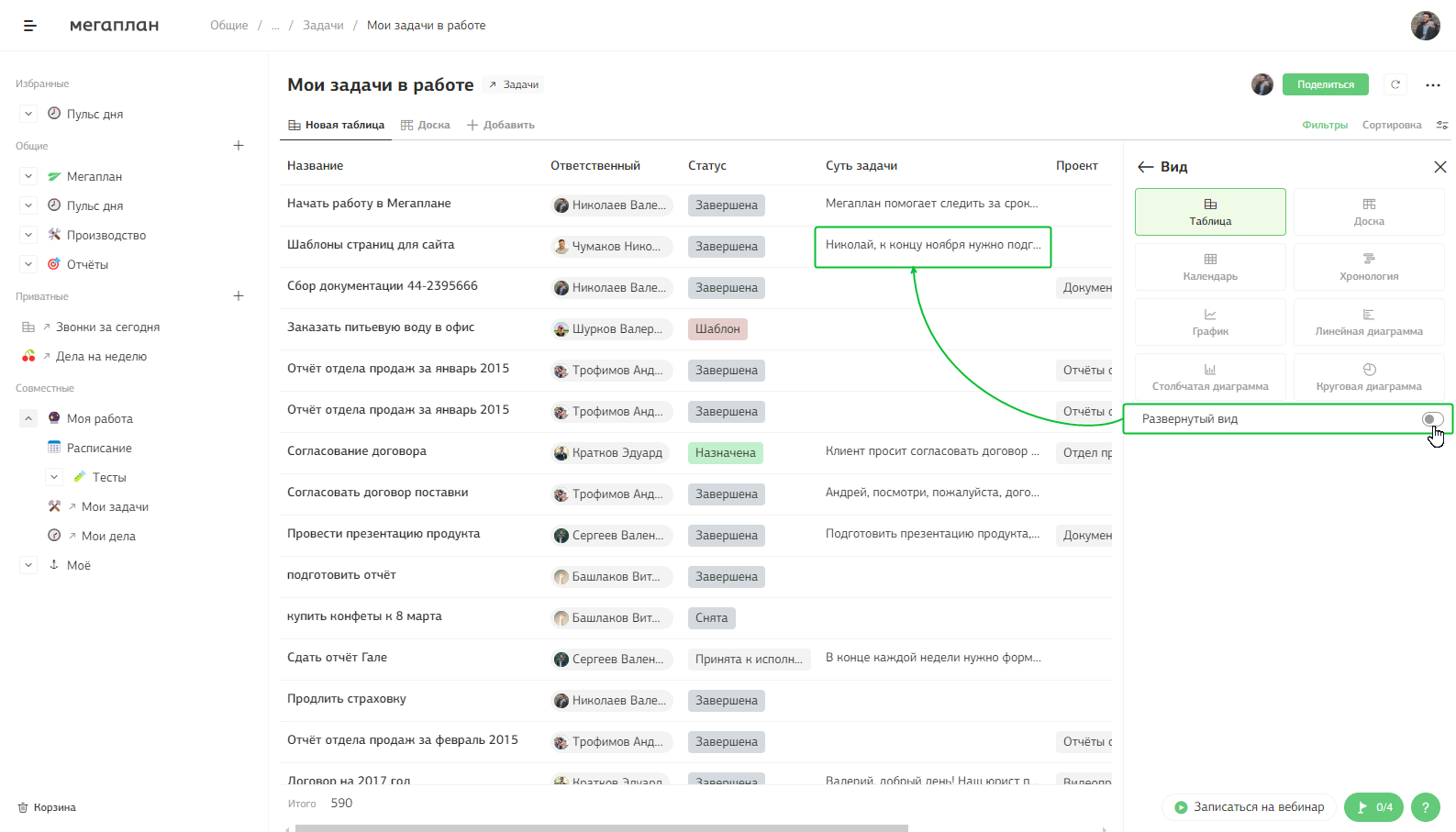
Task: Open task Шаблоны страниц для сайта
Action: 370,245
